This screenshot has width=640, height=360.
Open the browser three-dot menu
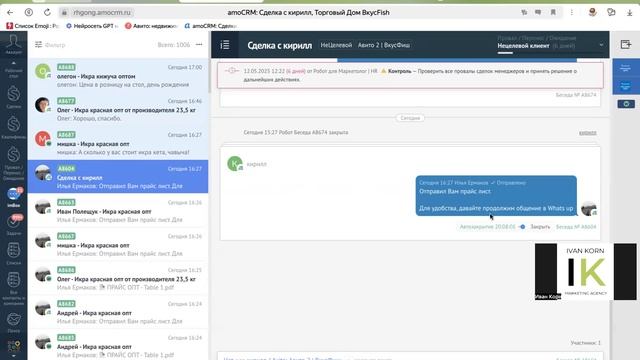click(571, 12)
